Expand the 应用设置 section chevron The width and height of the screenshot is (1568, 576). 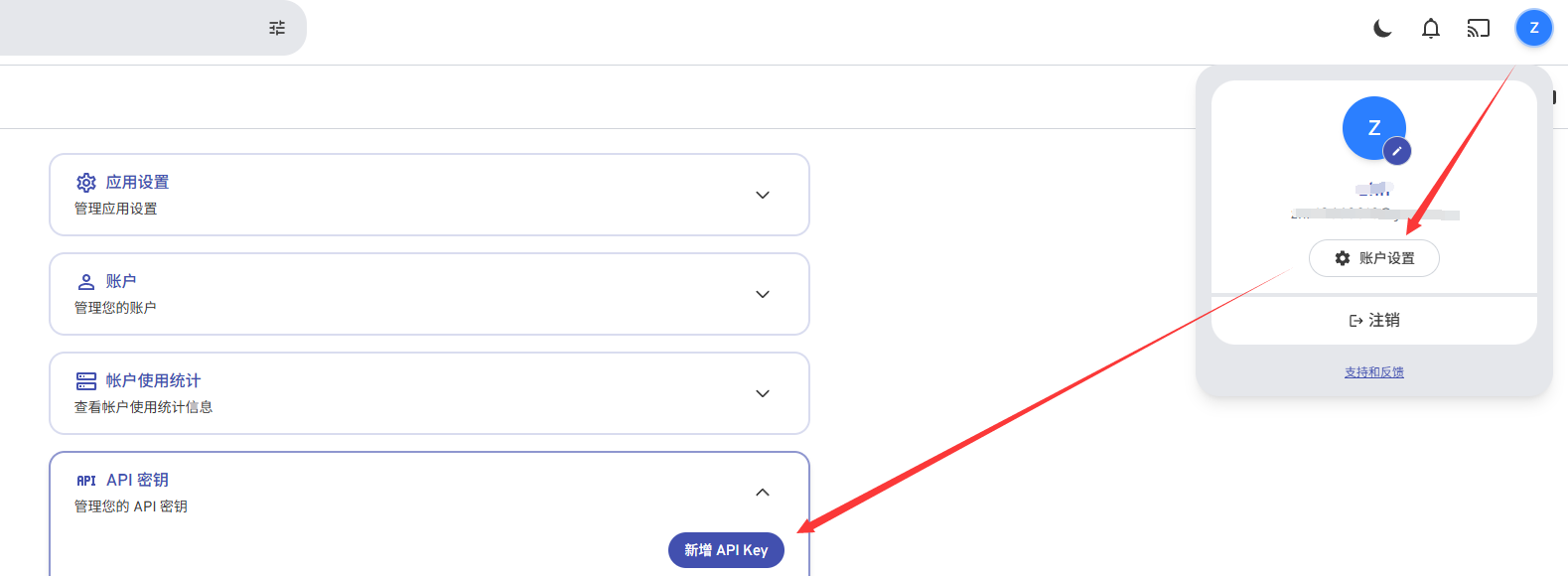click(763, 195)
